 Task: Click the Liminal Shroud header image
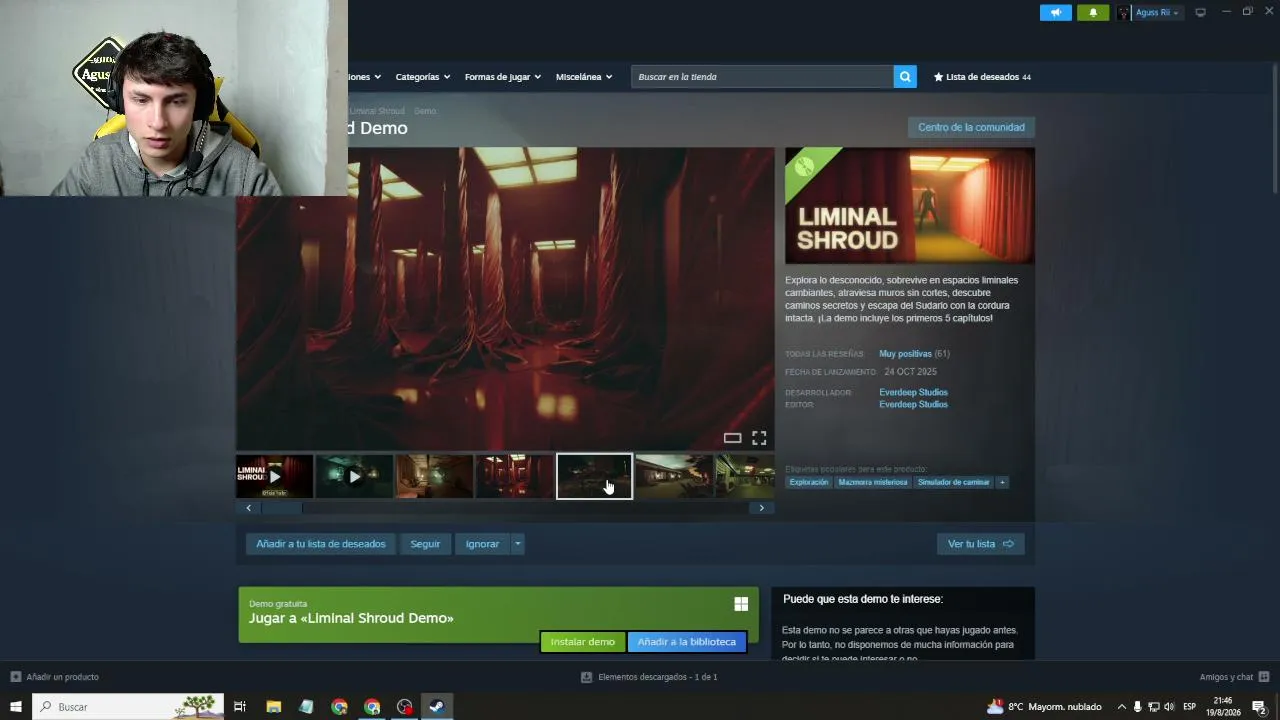910,206
